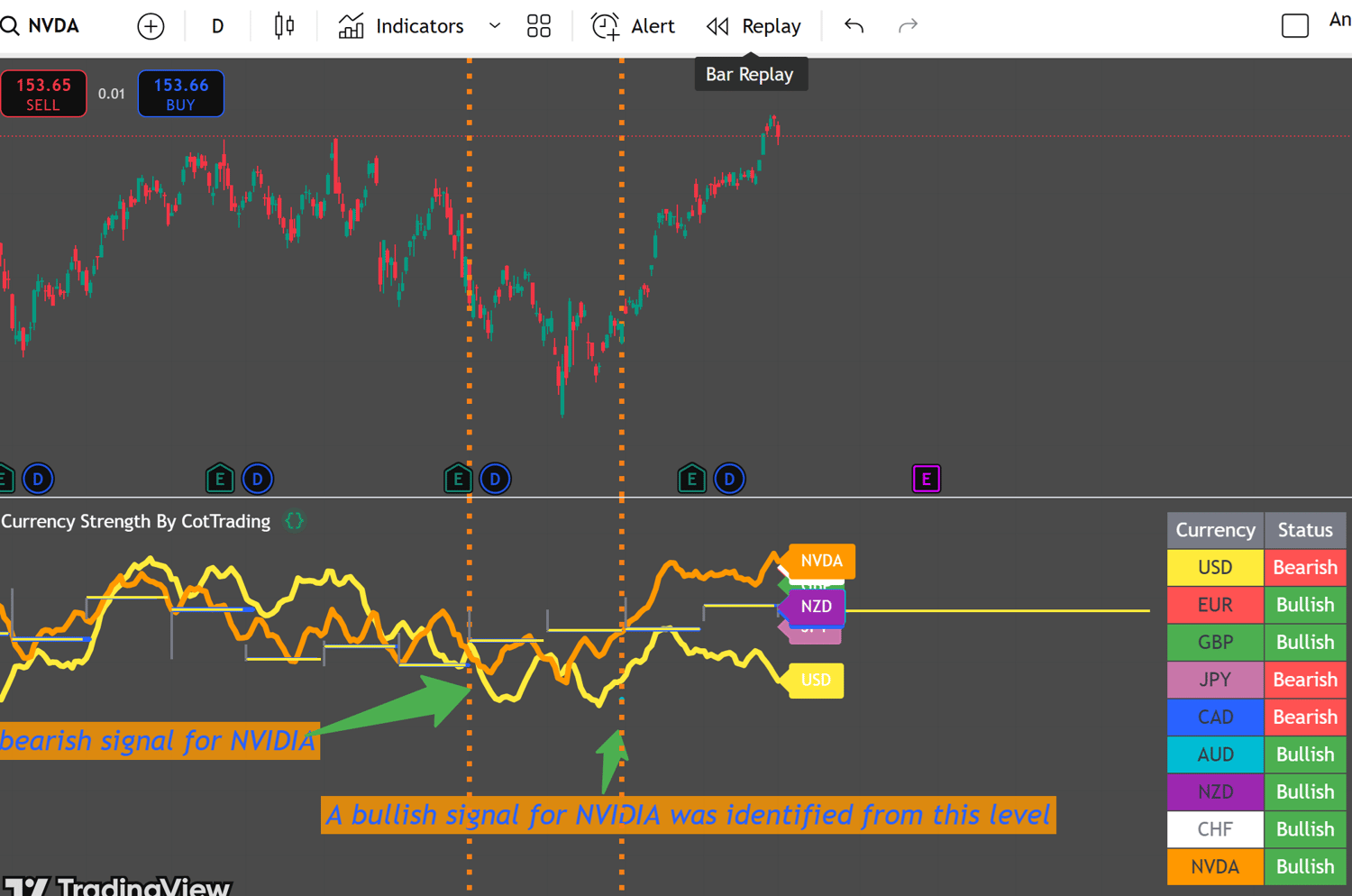Undo the last chart action
1352x896 pixels.
pyautogui.click(x=854, y=26)
